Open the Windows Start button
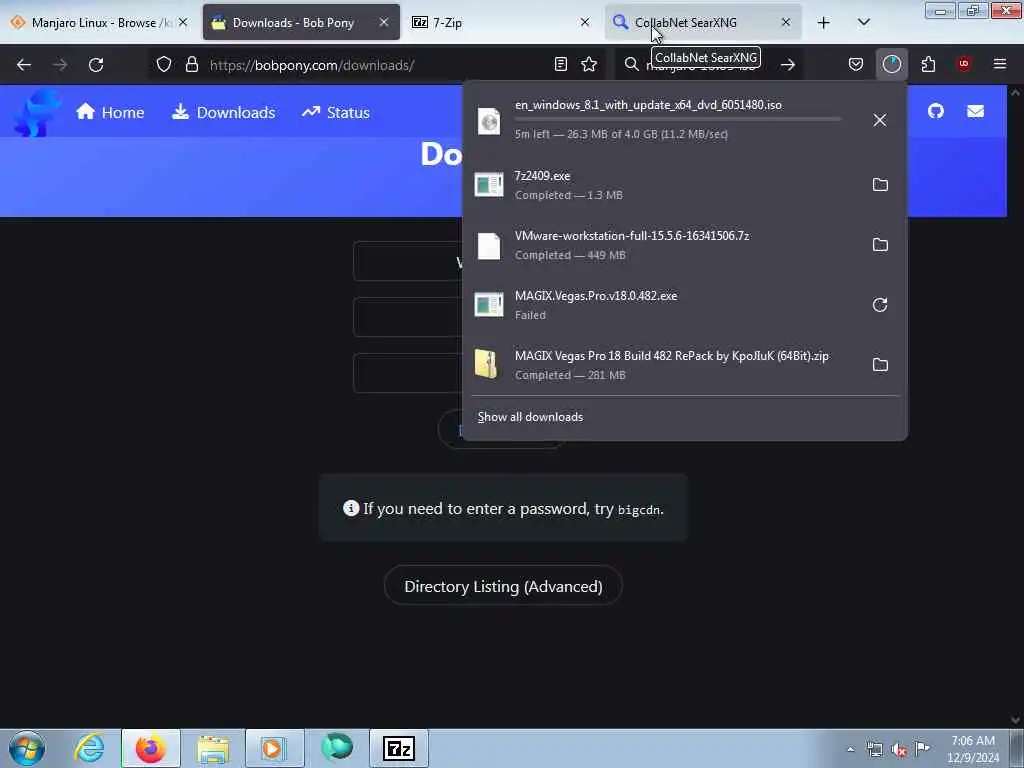1024x768 pixels. (x=27, y=748)
